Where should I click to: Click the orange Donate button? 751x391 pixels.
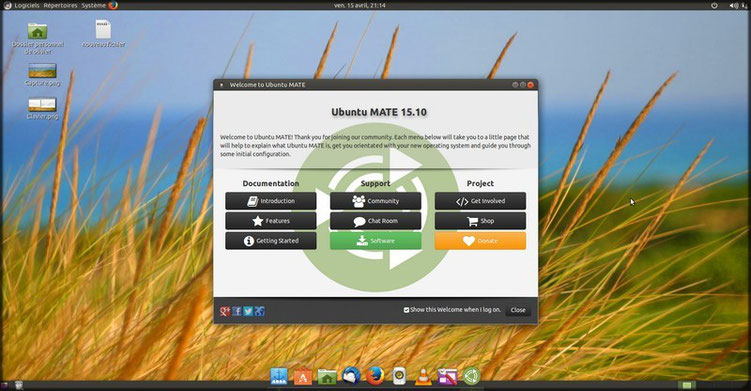point(480,241)
